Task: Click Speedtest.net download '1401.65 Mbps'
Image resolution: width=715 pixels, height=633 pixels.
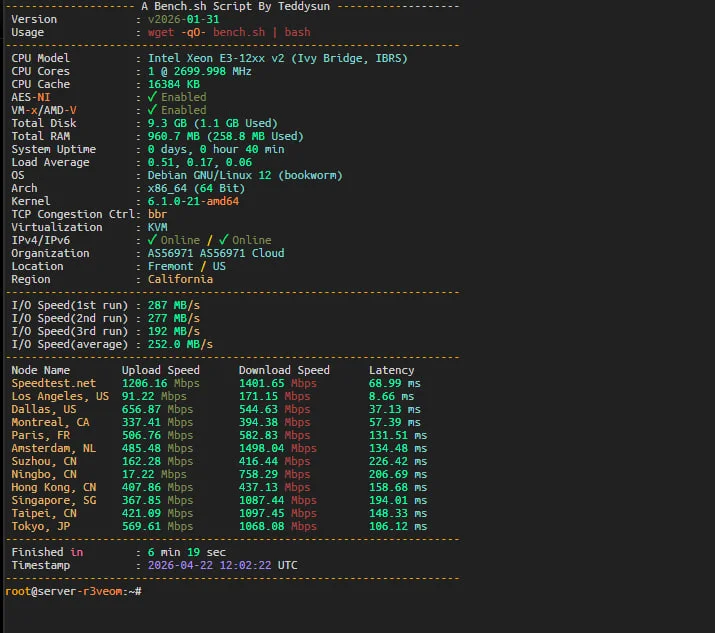Action: point(278,383)
